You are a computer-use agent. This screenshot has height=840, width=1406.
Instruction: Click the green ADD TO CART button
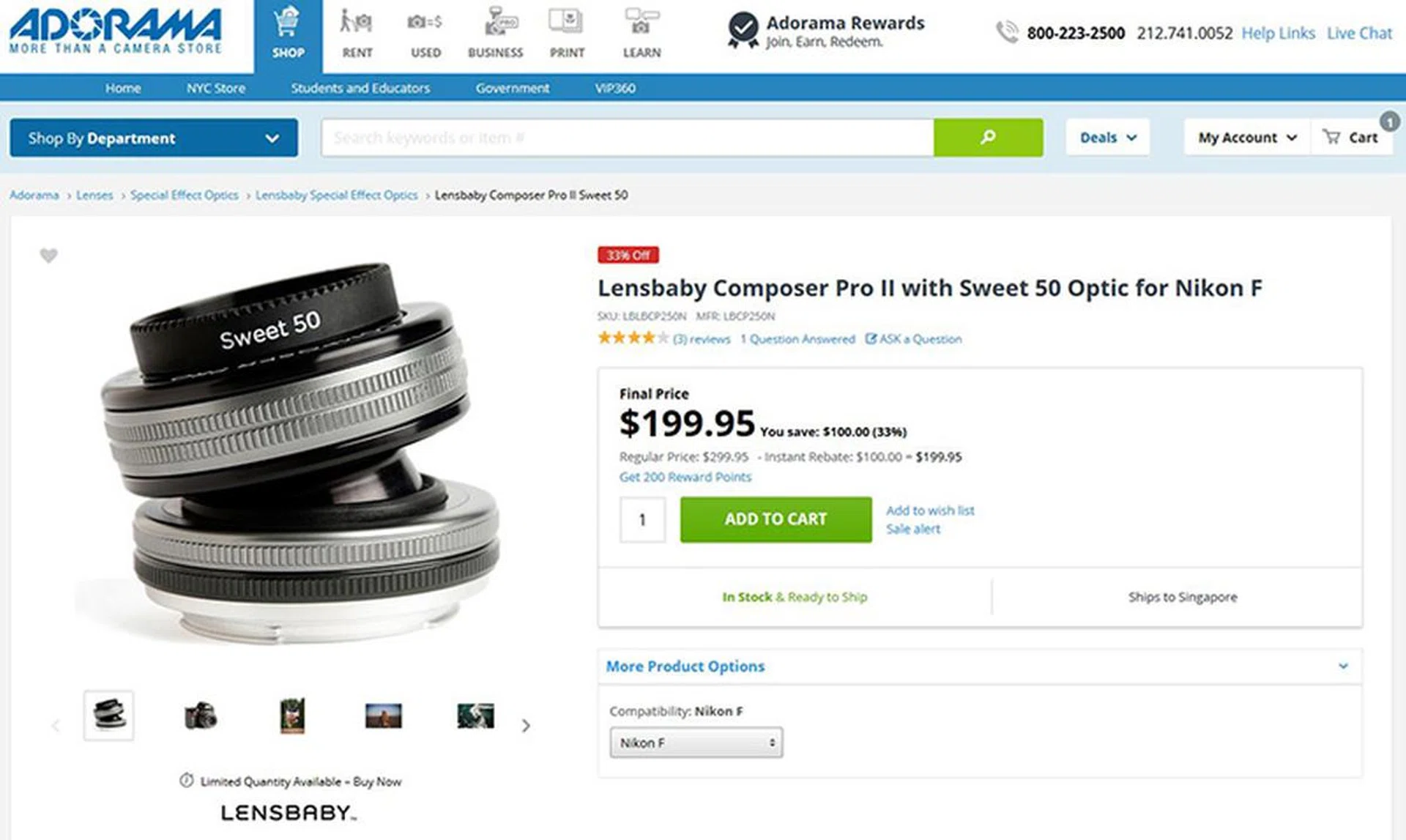[775, 519]
